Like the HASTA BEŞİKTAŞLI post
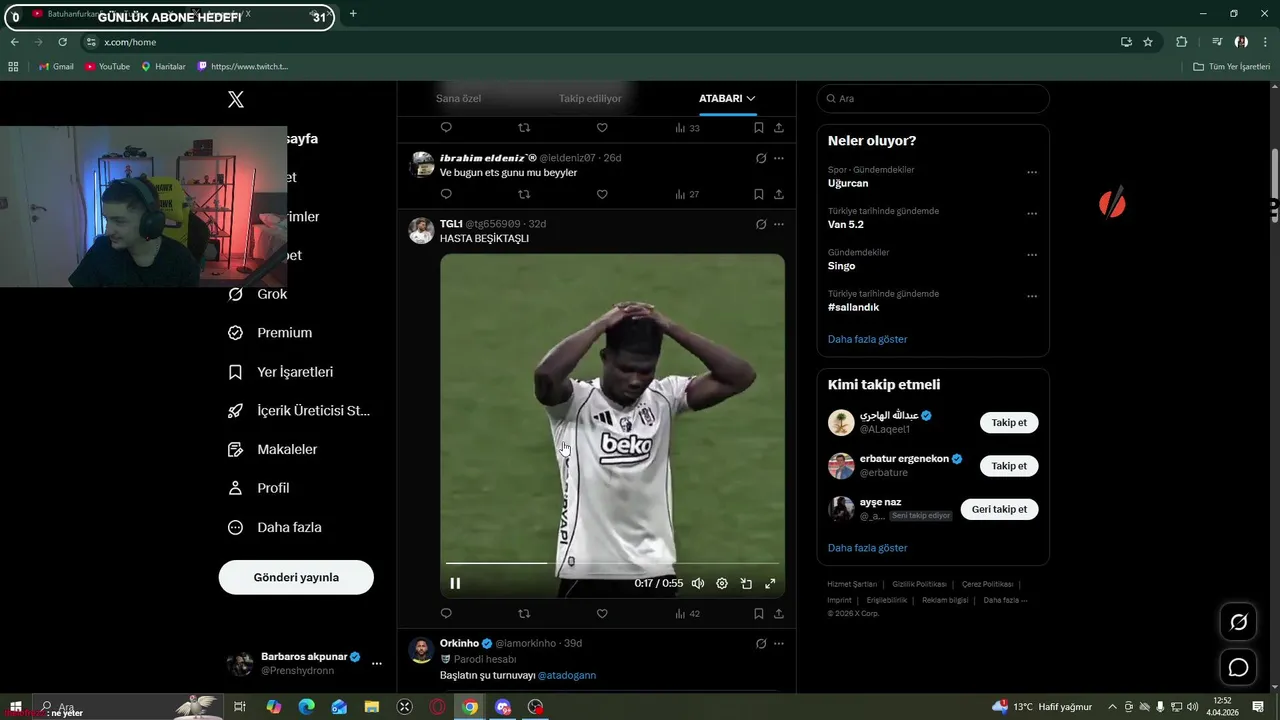Viewport: 1280px width, 720px height. click(602, 614)
